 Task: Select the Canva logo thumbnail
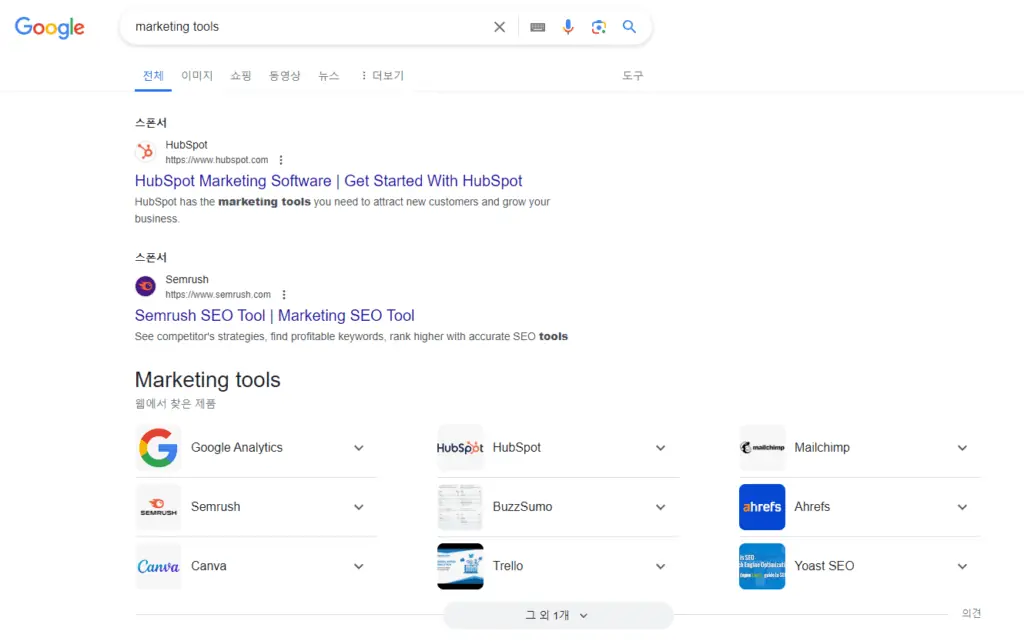(x=159, y=567)
